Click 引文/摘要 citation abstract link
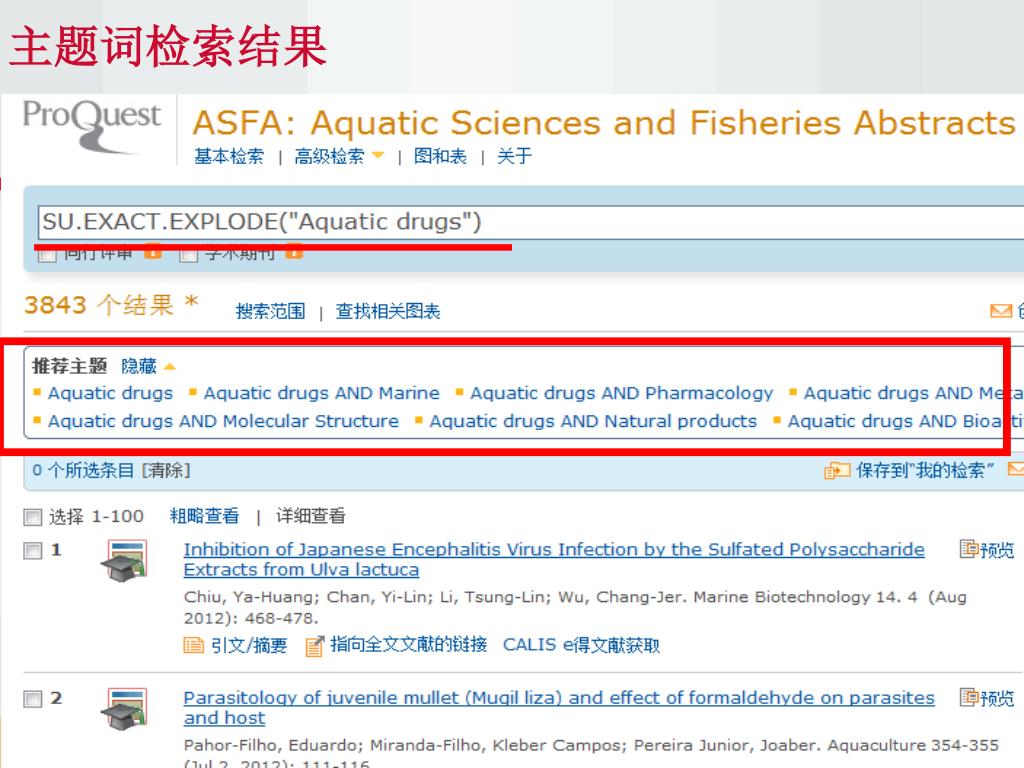 (249, 645)
